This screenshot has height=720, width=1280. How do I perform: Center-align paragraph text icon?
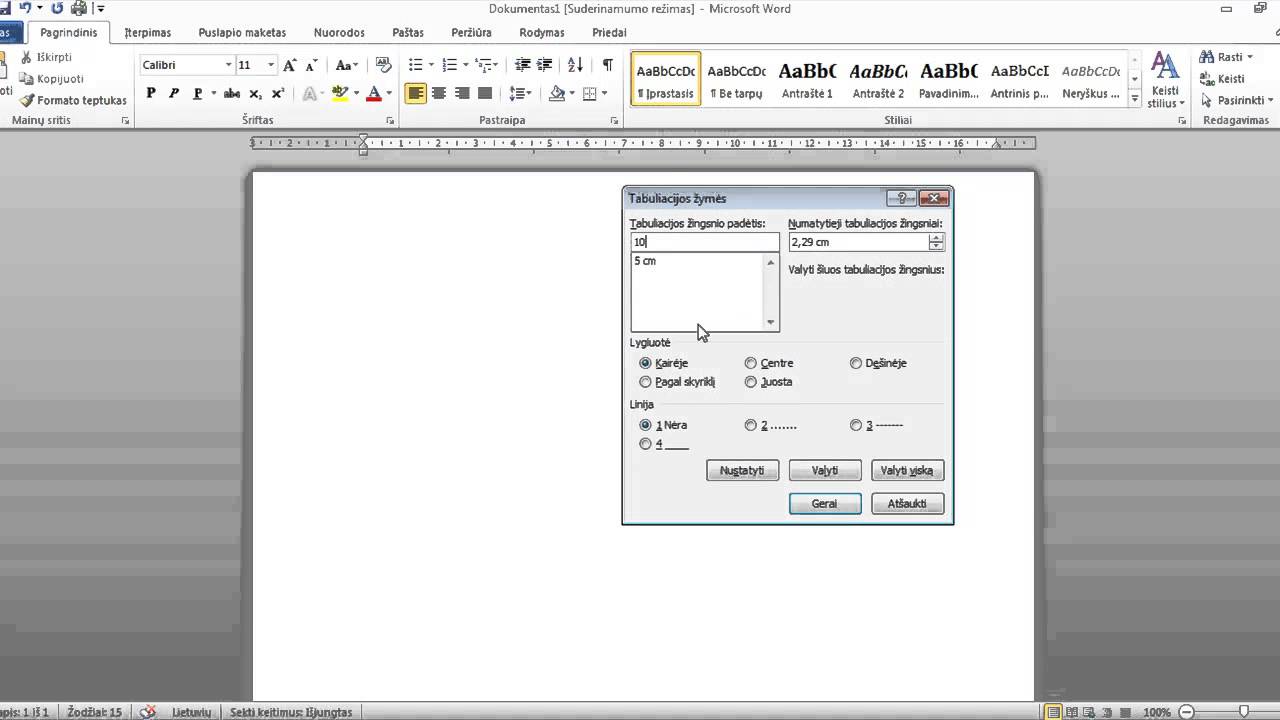439,93
